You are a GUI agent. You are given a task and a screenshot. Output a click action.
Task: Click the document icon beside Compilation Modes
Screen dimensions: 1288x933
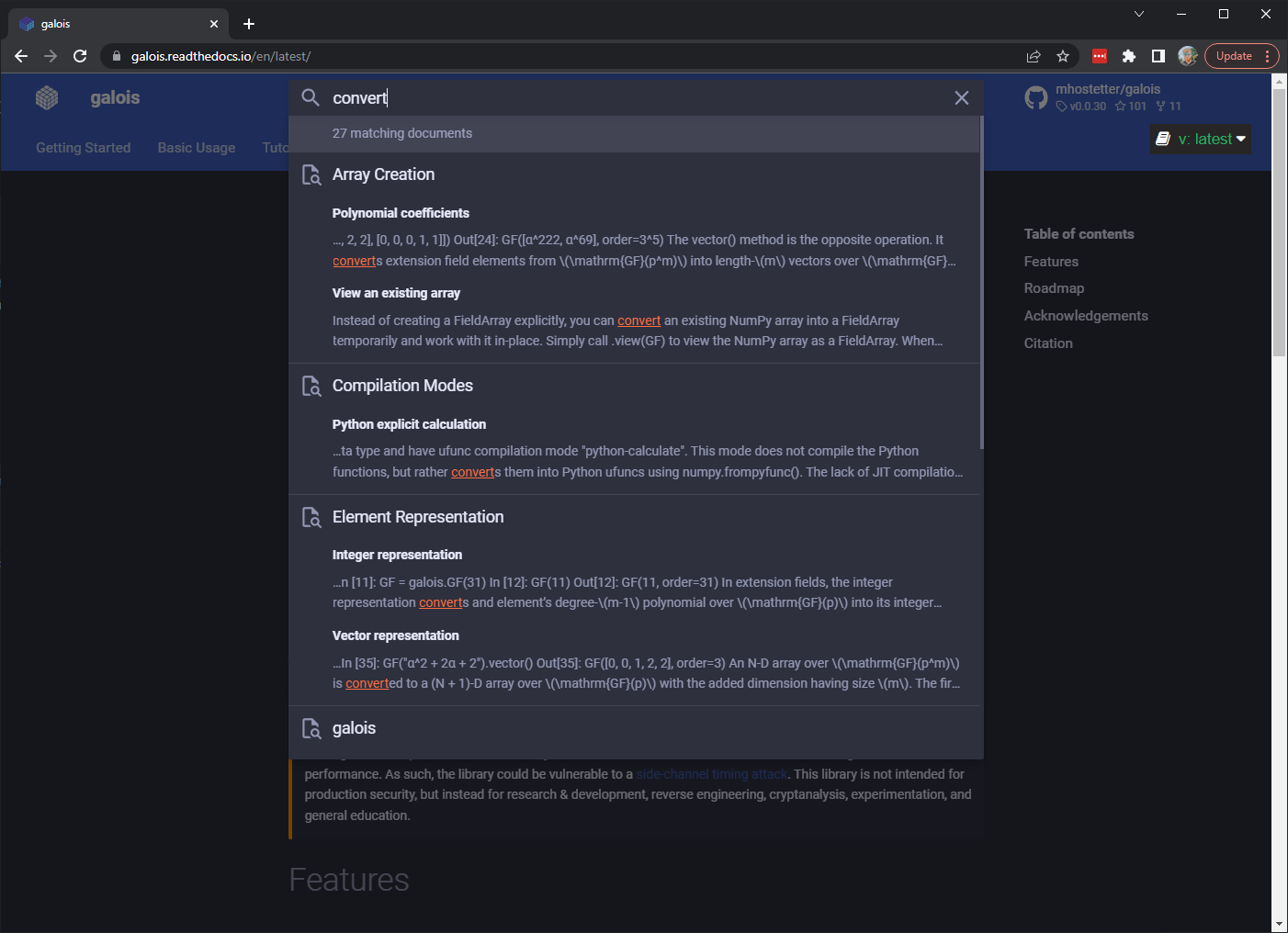[x=311, y=386]
